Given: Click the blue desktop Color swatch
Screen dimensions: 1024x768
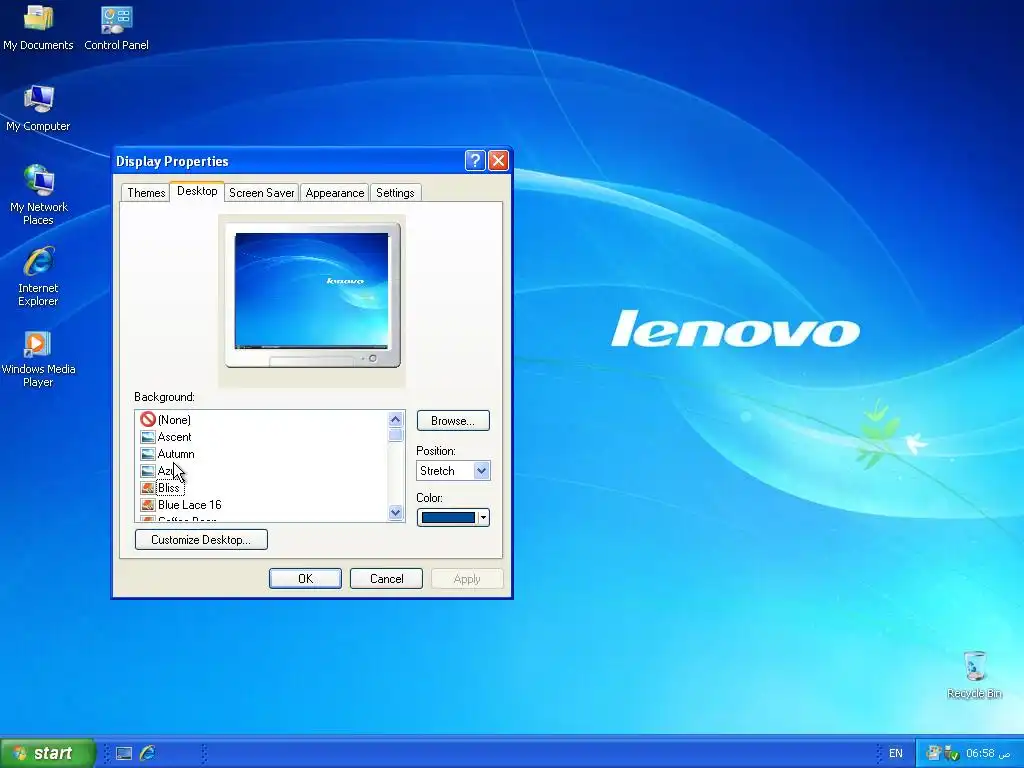Looking at the screenshot, I should point(448,517).
